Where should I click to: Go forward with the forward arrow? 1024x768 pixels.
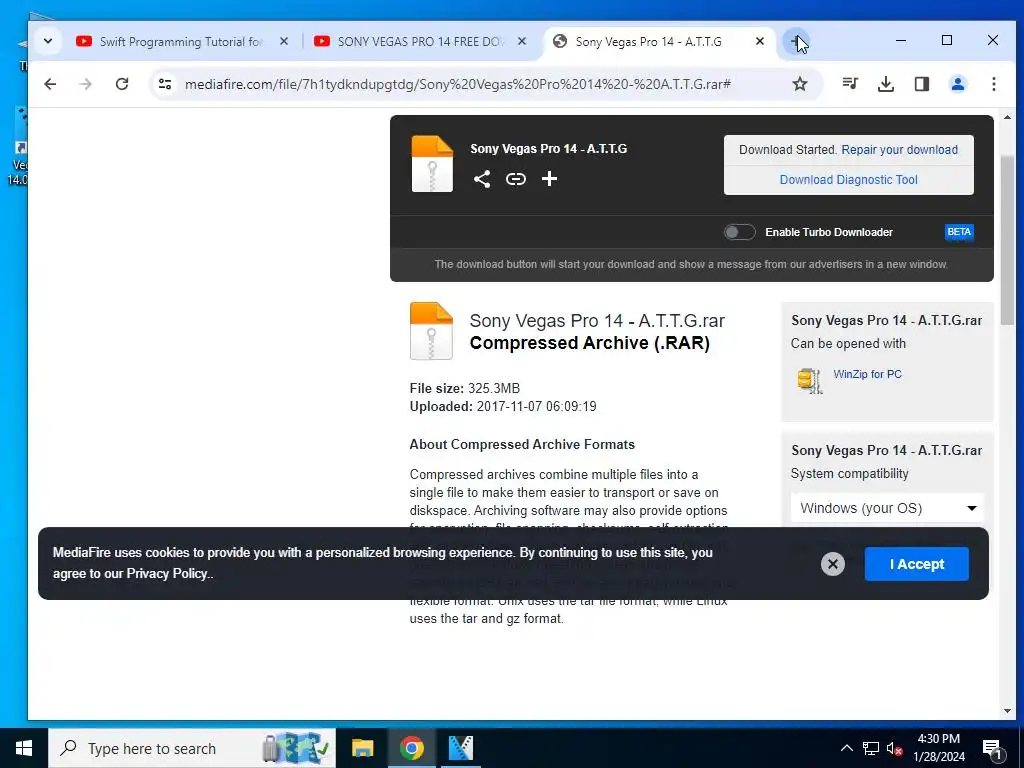(86, 84)
